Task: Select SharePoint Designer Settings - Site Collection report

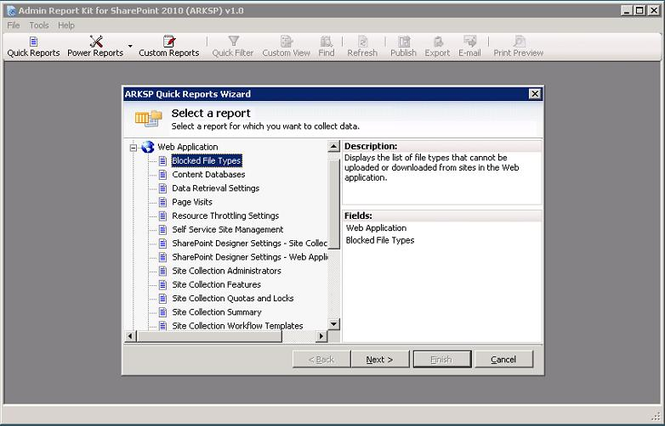Action: click(249, 243)
